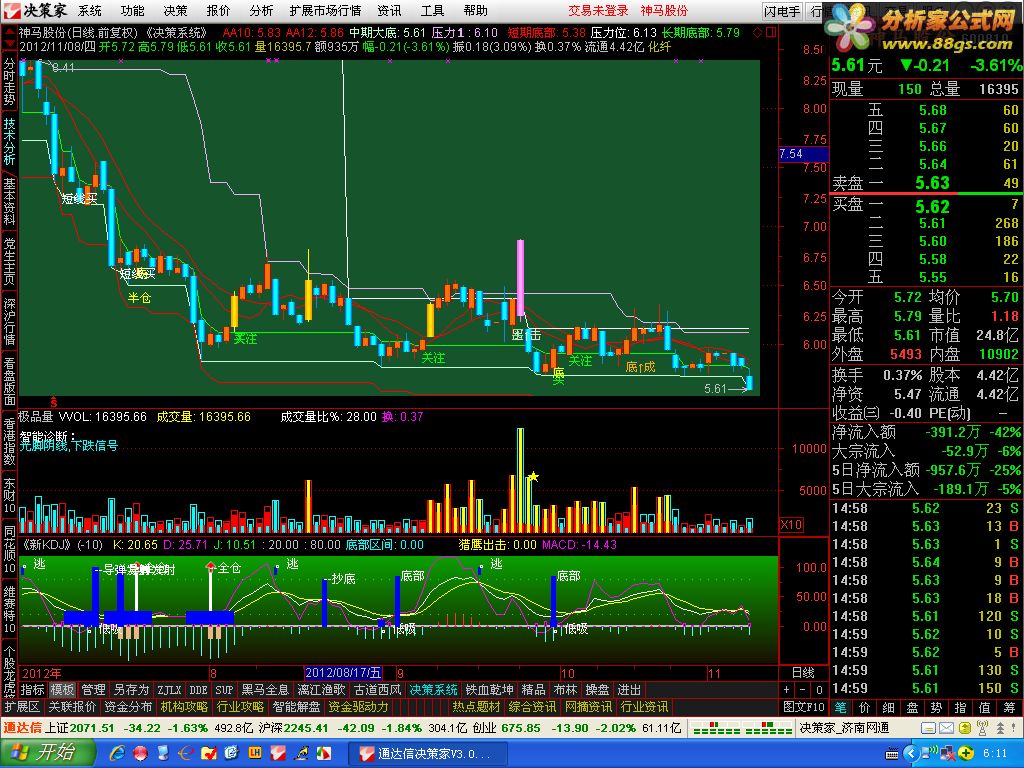This screenshot has height=768, width=1024.
Task: Open the 关联报价 tab
Action: [72, 707]
